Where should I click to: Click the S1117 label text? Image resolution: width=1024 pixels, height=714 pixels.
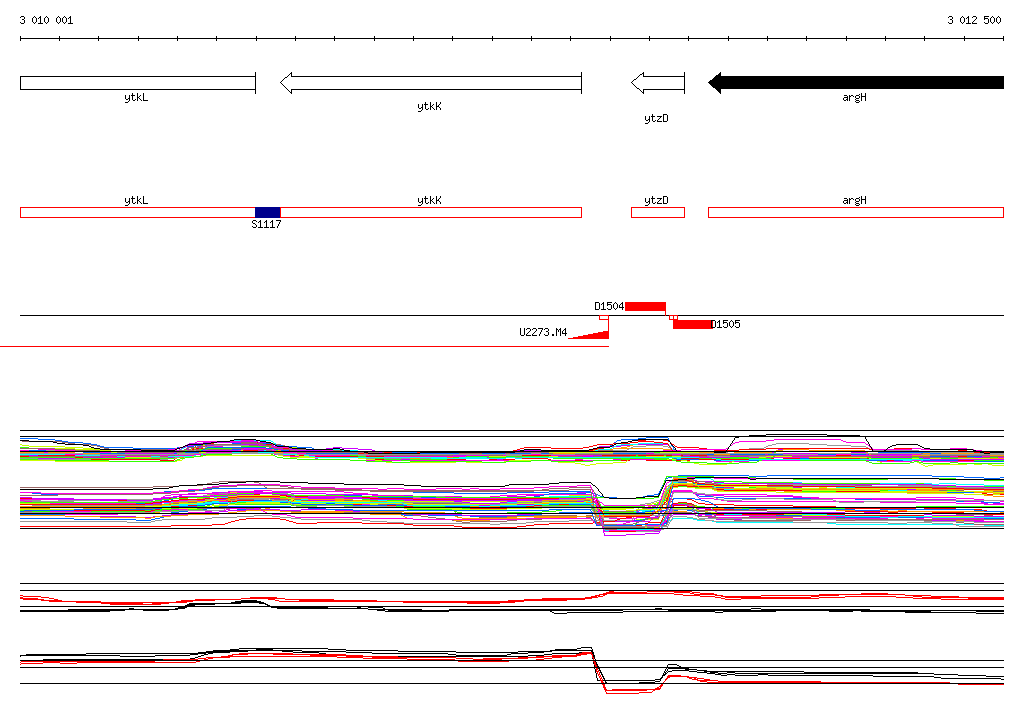[x=266, y=224]
